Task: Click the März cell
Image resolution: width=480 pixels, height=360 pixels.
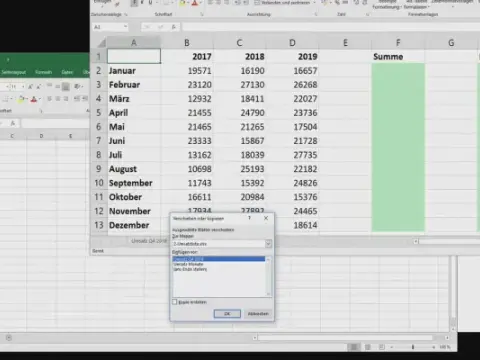Action: [x=134, y=99]
